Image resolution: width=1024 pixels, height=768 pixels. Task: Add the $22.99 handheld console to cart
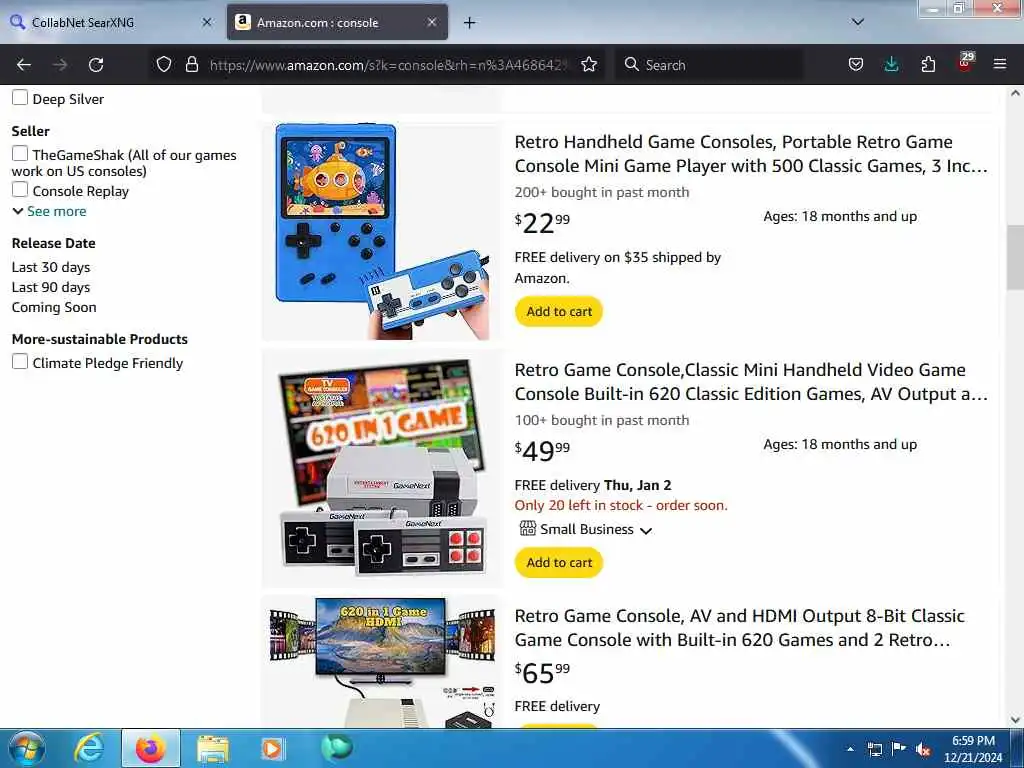(559, 312)
